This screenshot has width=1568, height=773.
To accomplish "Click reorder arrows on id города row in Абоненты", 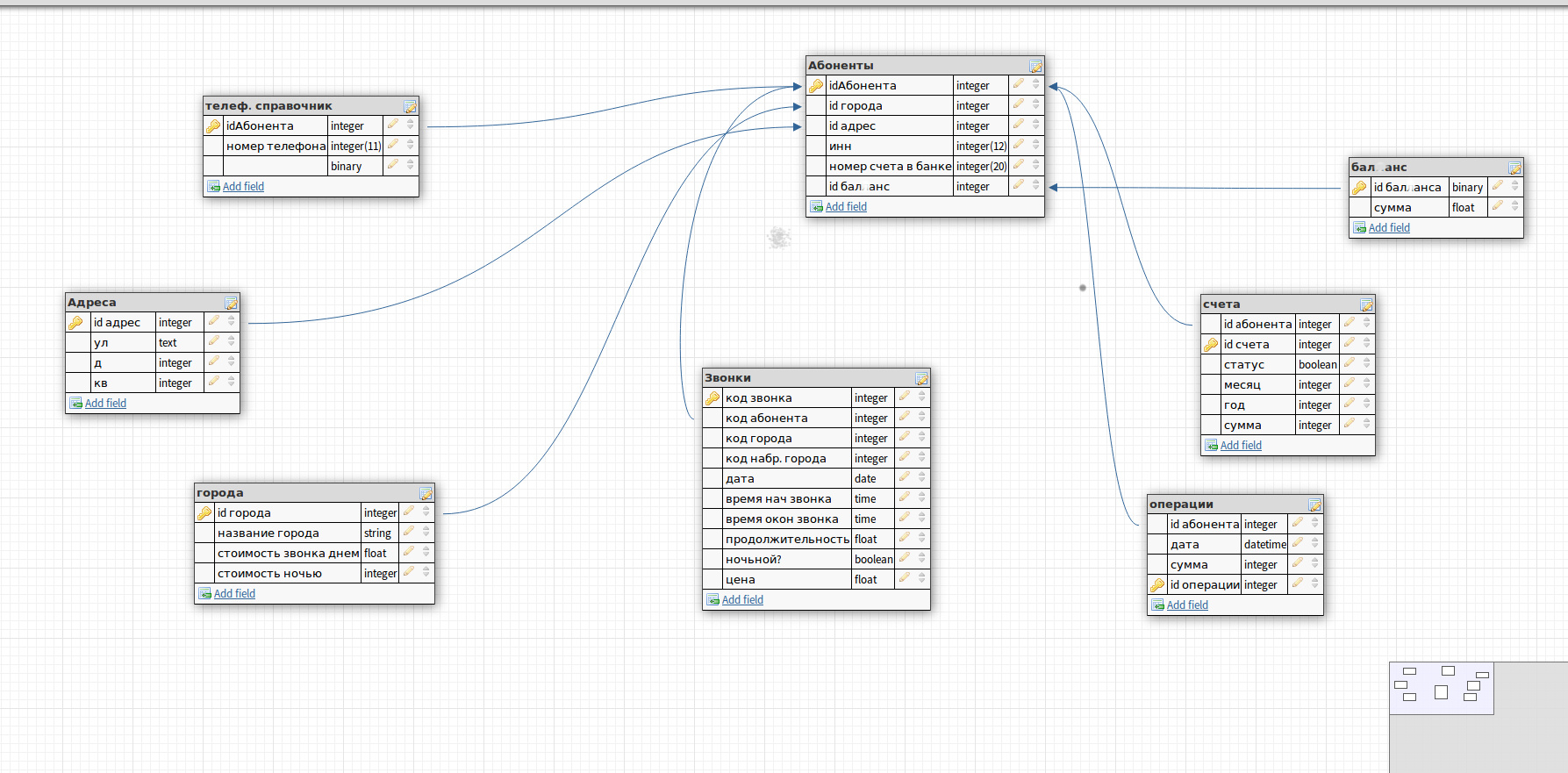I will (x=1036, y=105).
